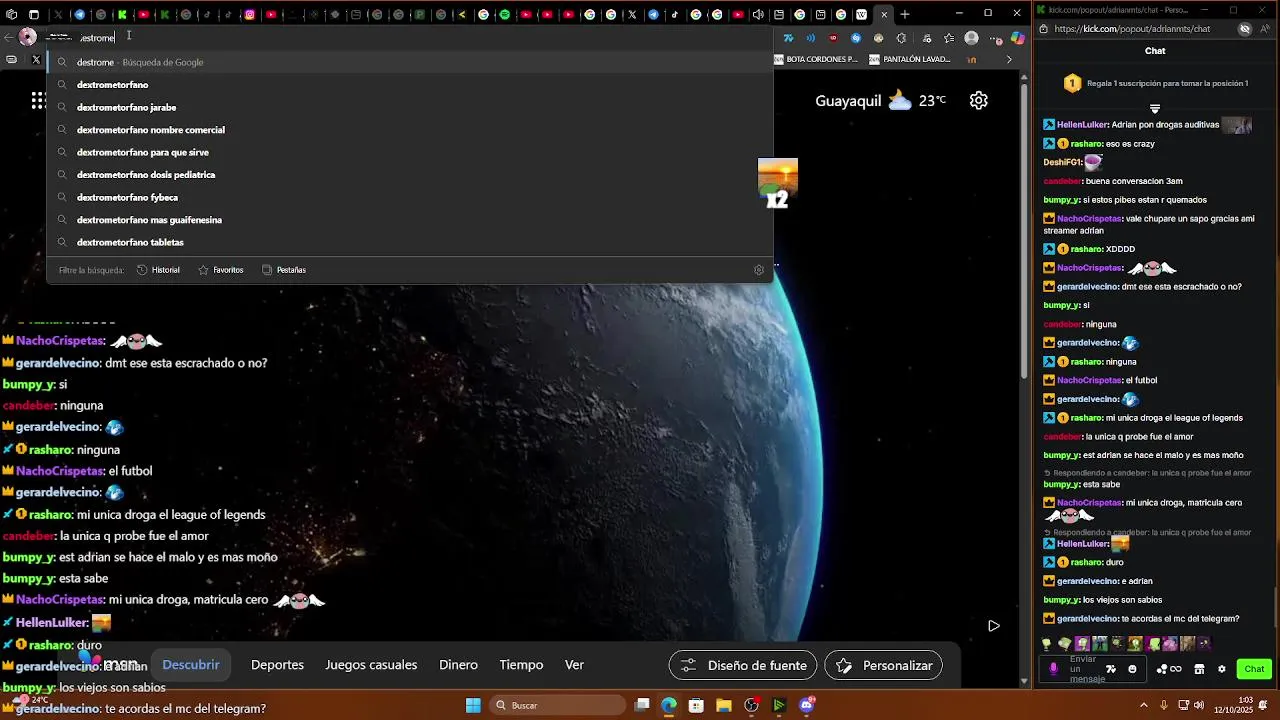Open the Kick chat shop icon
The height and width of the screenshot is (720, 1280).
(x=1199, y=669)
